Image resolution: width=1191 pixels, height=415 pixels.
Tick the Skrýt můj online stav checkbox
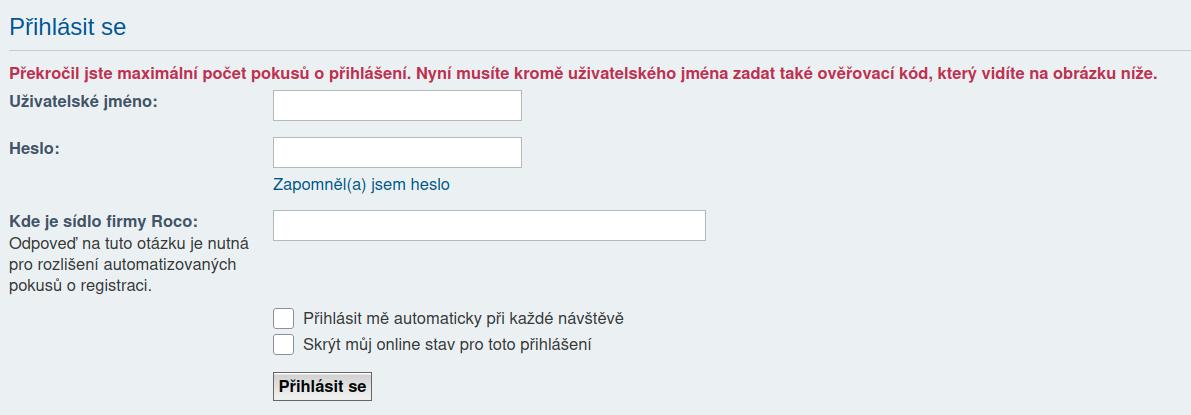point(283,345)
